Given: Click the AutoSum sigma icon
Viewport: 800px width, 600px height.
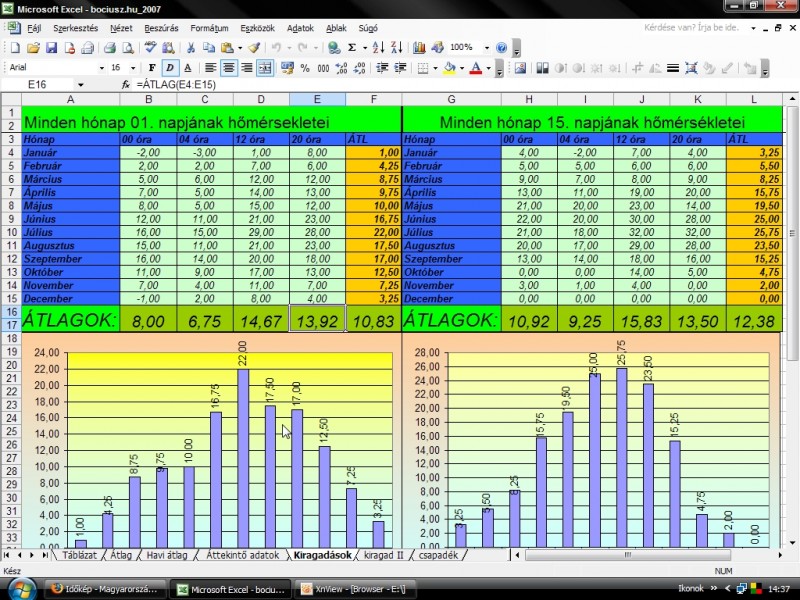Looking at the screenshot, I should coord(352,48).
